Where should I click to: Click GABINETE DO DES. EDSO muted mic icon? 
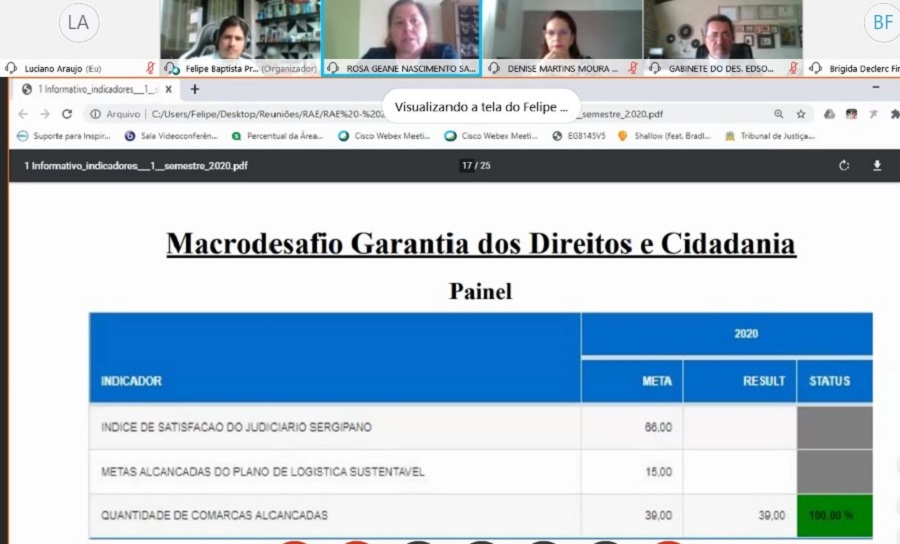(x=792, y=69)
